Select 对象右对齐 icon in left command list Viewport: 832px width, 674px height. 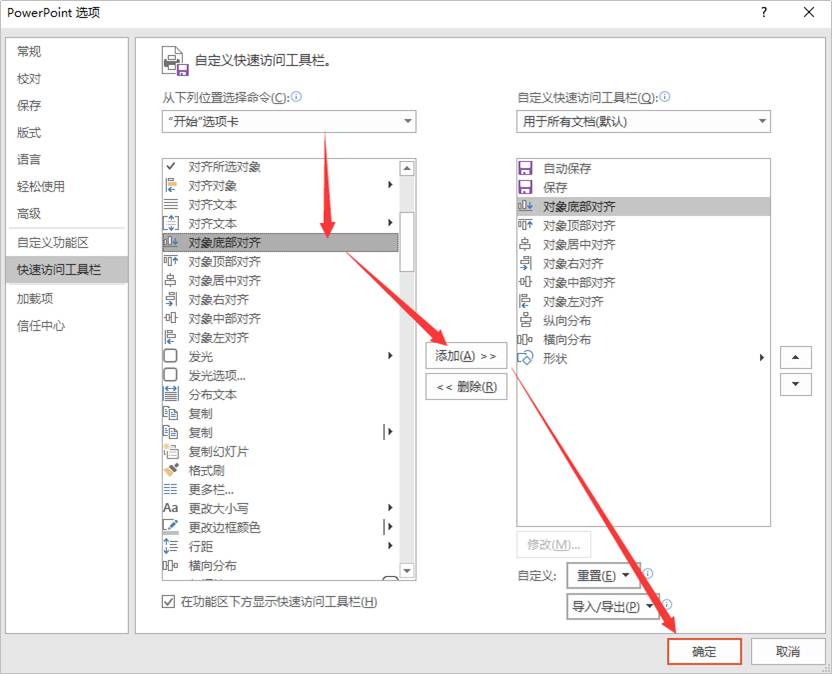170,299
